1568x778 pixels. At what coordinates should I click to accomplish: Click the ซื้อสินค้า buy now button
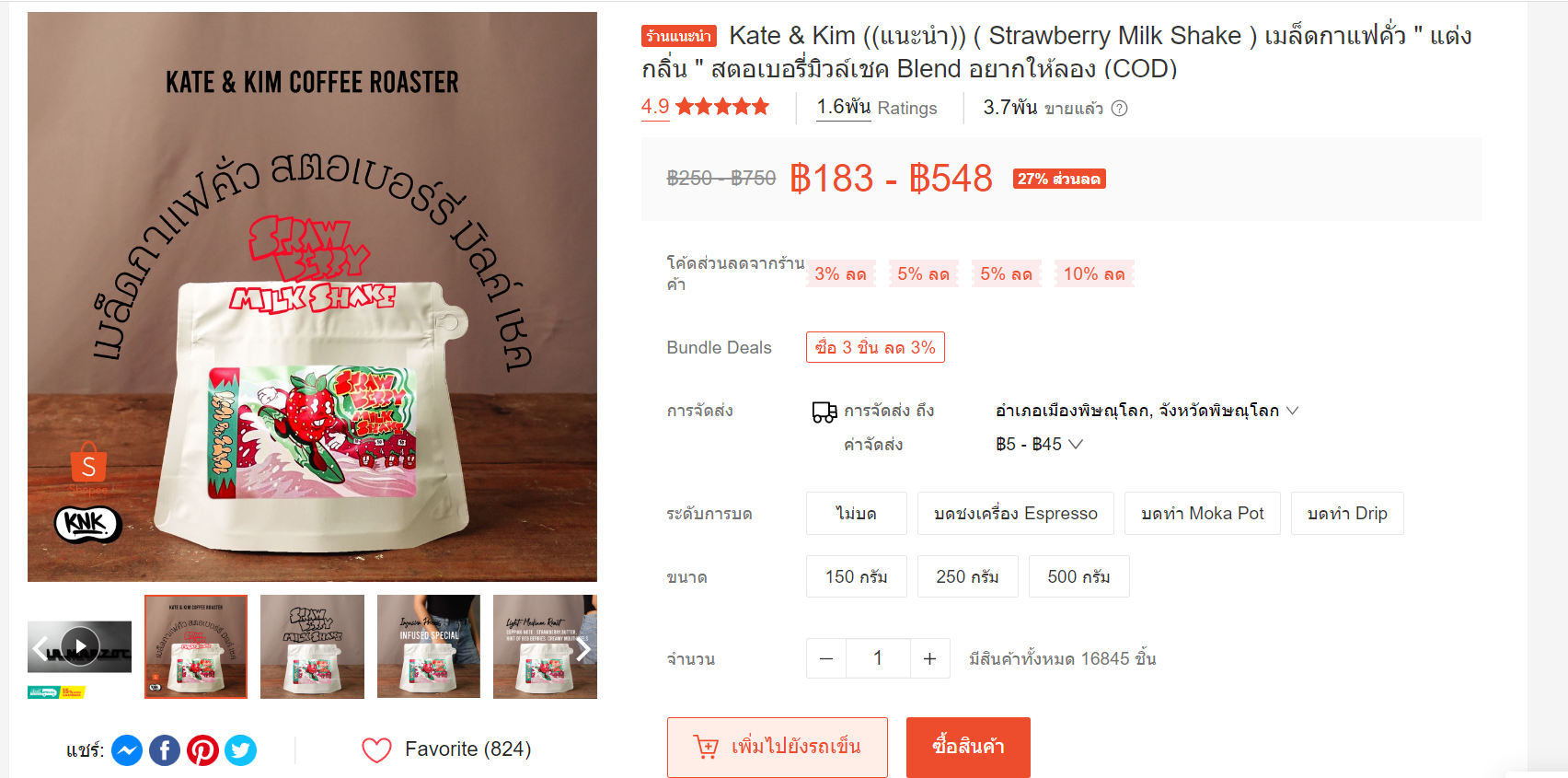pyautogui.click(x=968, y=747)
